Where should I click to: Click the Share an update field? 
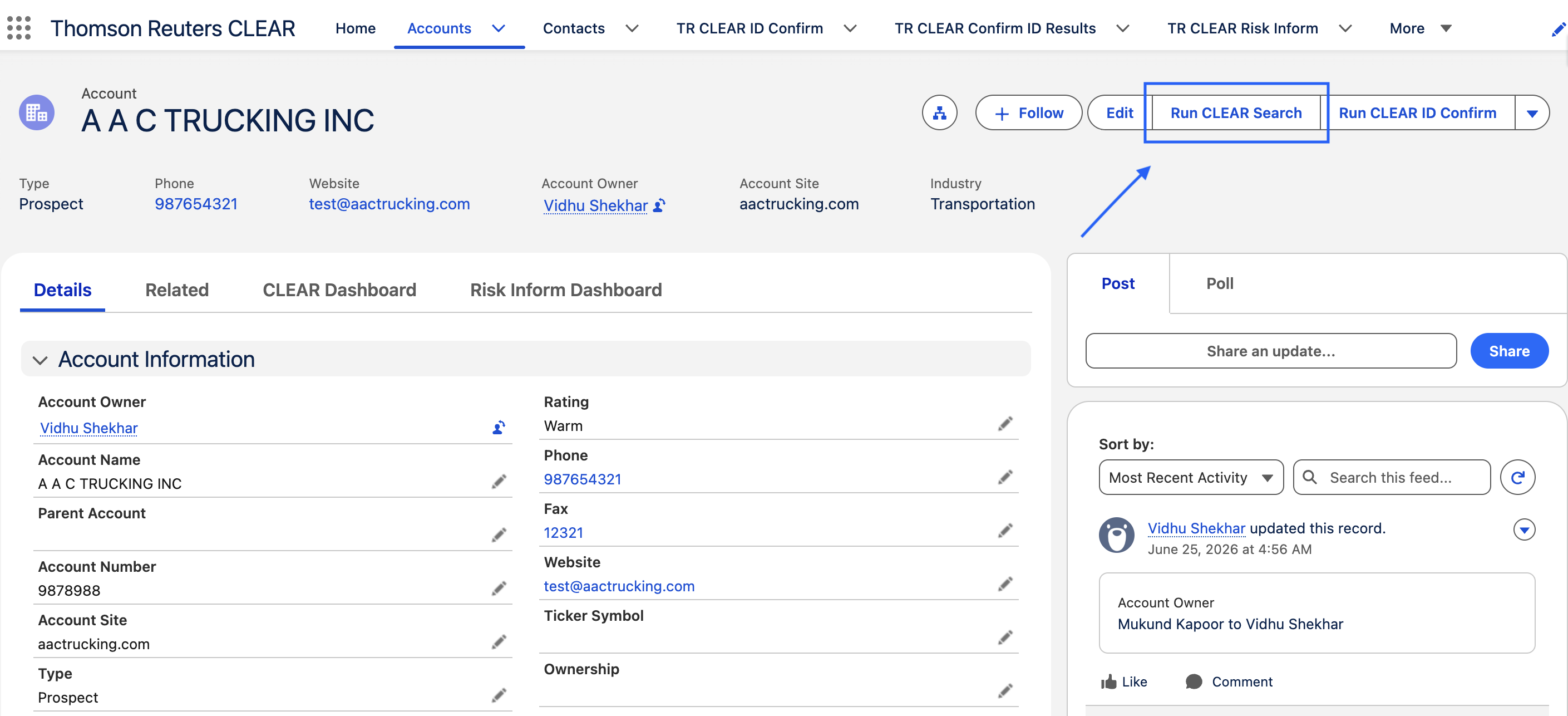coord(1271,351)
